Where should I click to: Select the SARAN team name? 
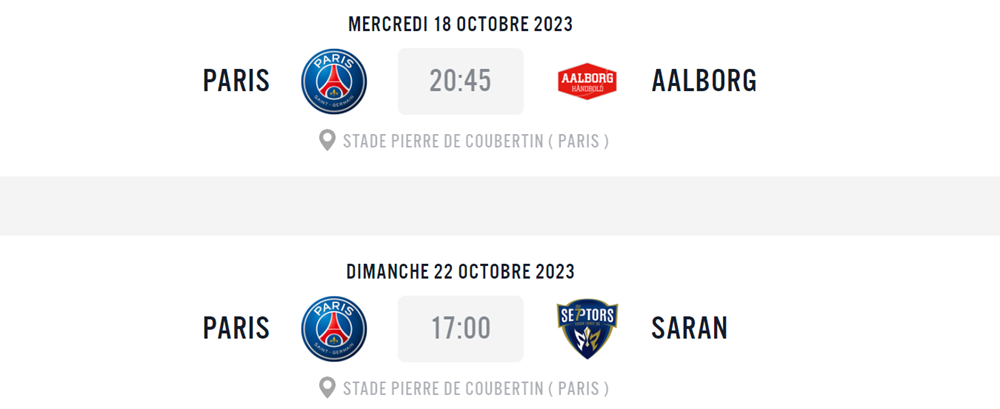pyautogui.click(x=689, y=329)
